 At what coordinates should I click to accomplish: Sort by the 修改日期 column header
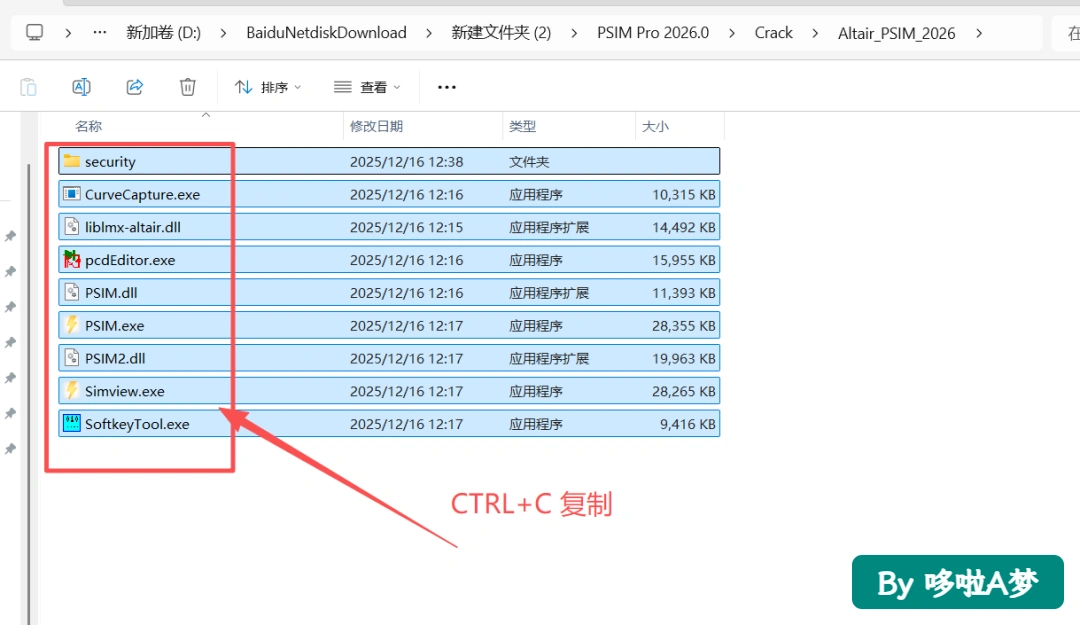376,126
